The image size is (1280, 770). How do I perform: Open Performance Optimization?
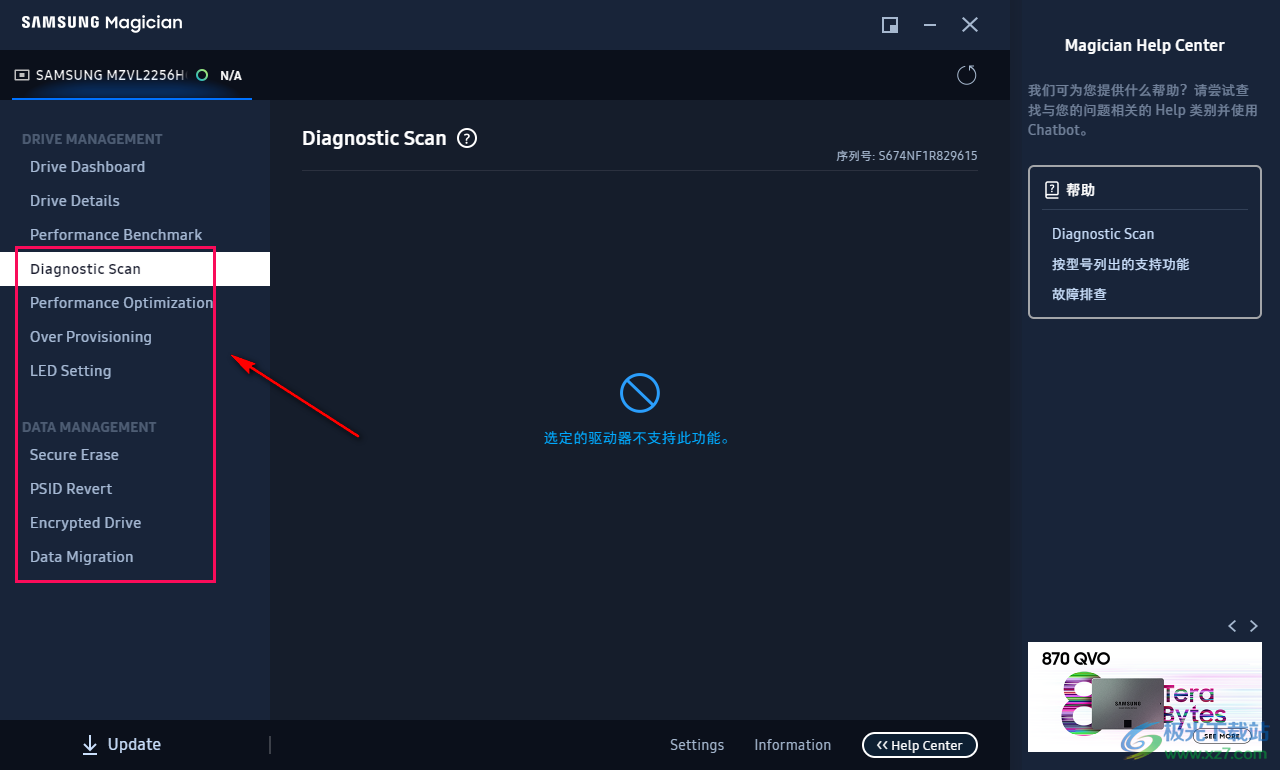coord(122,303)
